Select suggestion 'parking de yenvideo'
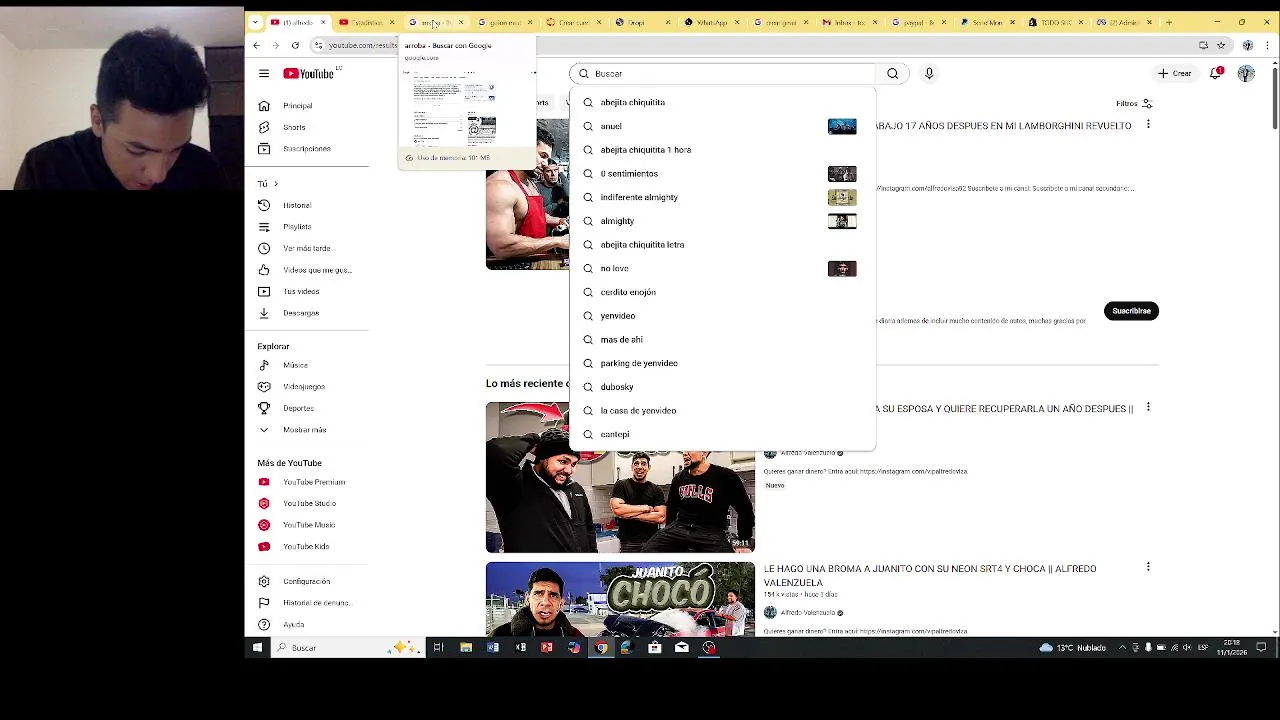Viewport: 1280px width, 720px height. [722, 363]
